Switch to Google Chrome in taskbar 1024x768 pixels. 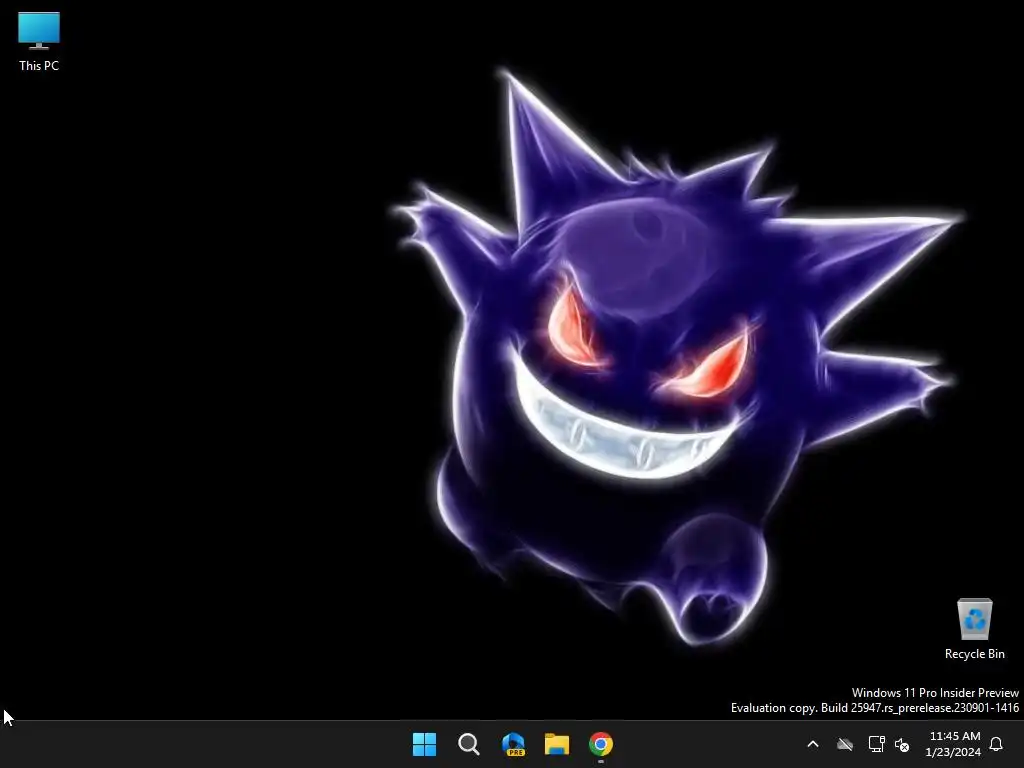click(x=601, y=744)
